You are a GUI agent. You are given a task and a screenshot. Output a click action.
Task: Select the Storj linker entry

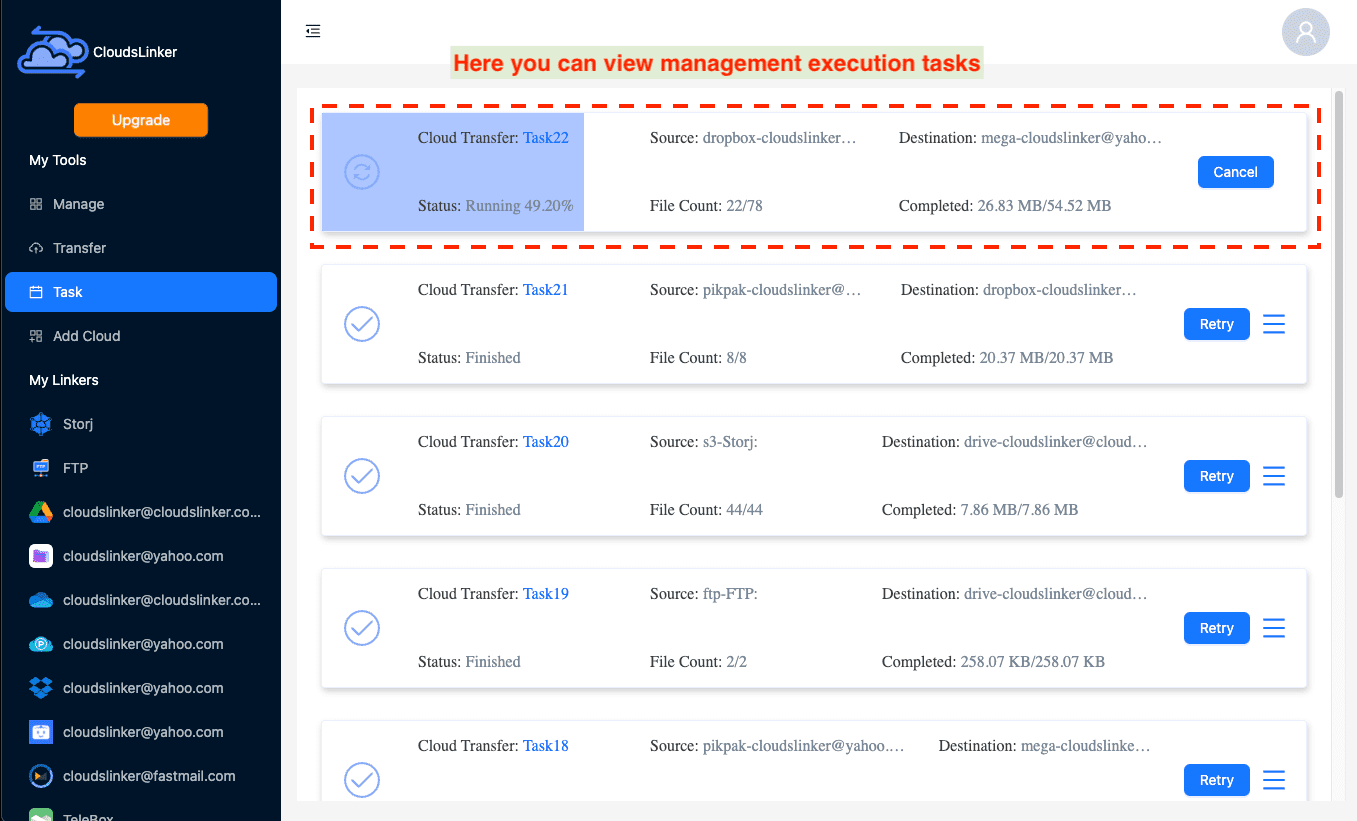141,424
